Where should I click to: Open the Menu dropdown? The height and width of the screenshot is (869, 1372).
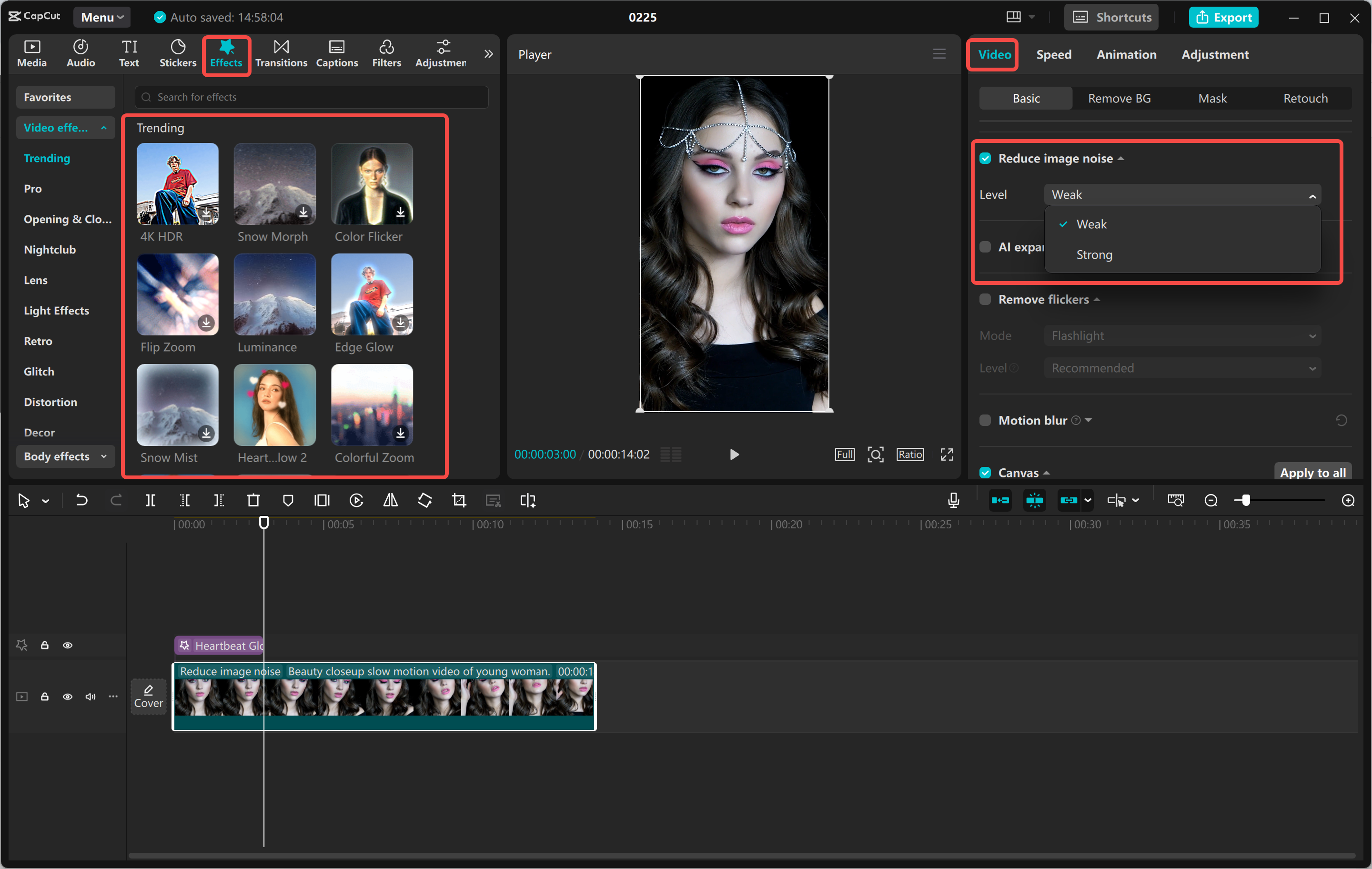tap(101, 17)
